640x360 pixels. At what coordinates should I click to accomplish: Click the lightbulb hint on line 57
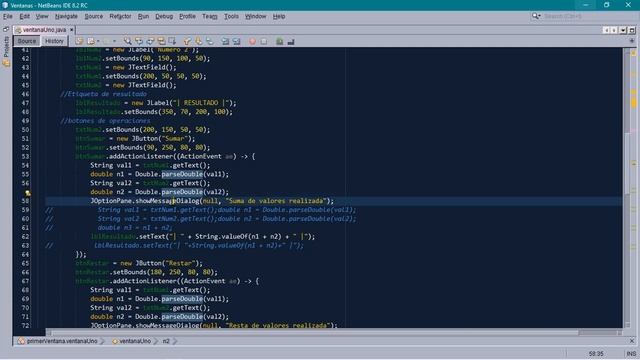27,193
